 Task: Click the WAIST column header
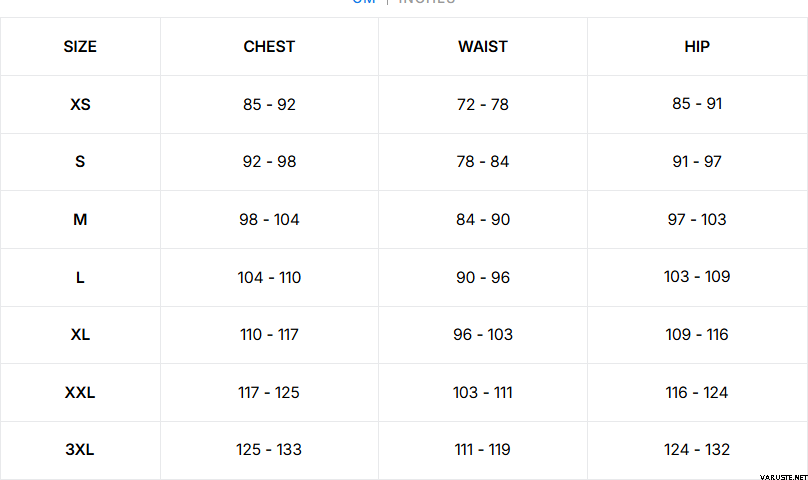(483, 46)
